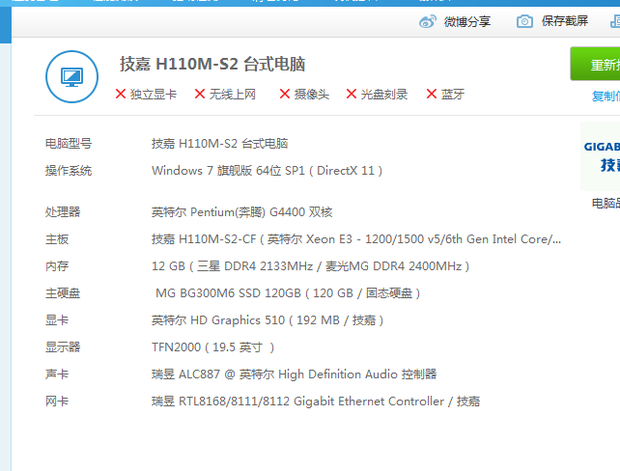Click the MG BG300M6 SSD 120GB value
620x471 pixels.
pos(287,293)
